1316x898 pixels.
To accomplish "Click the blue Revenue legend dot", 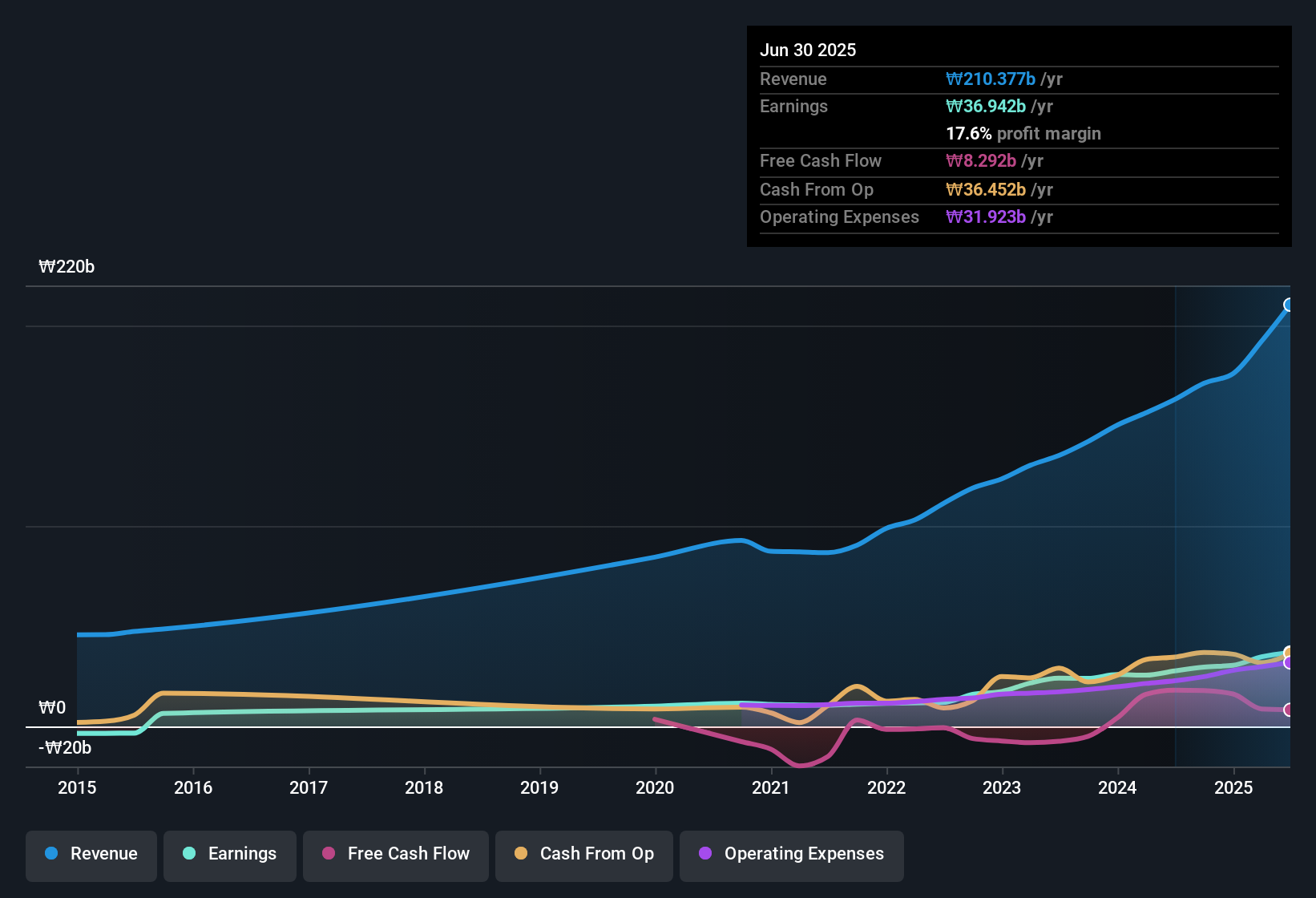I will point(50,854).
